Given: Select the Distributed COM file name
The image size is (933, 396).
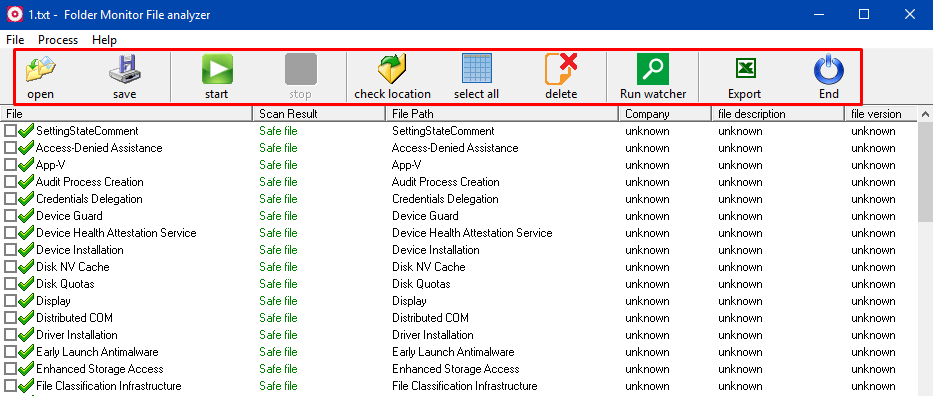Looking at the screenshot, I should click(x=74, y=318).
